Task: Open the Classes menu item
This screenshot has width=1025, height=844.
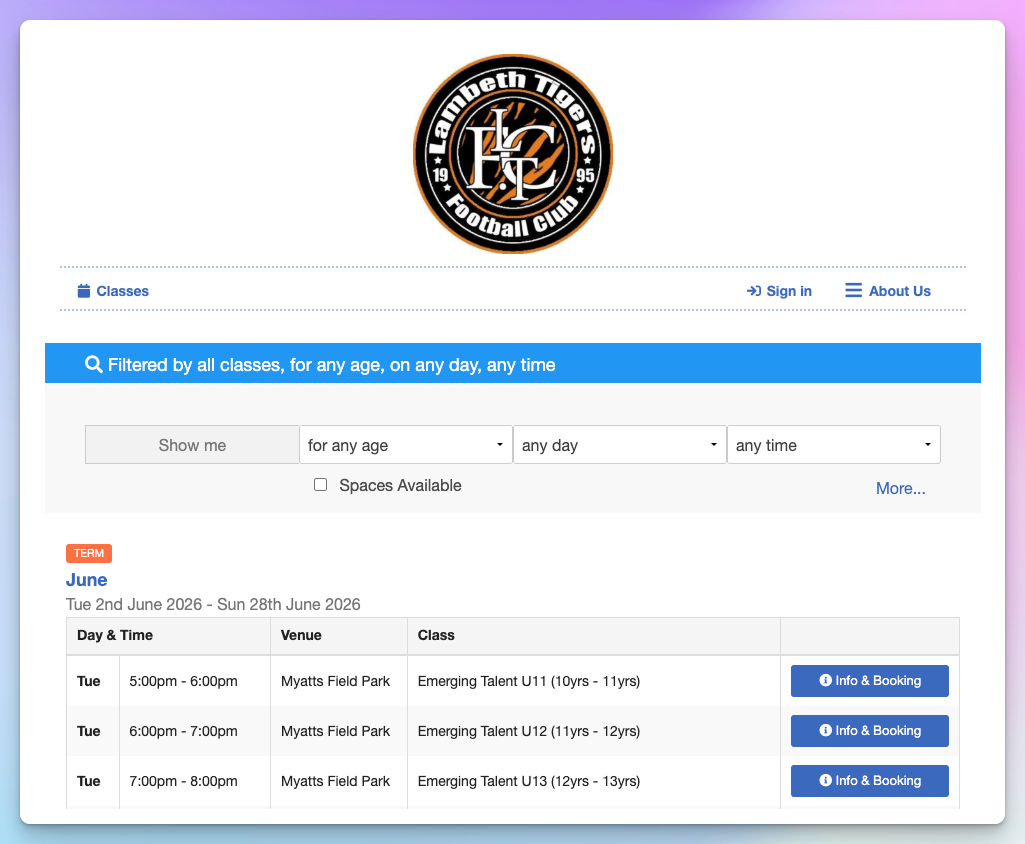Action: click(113, 291)
